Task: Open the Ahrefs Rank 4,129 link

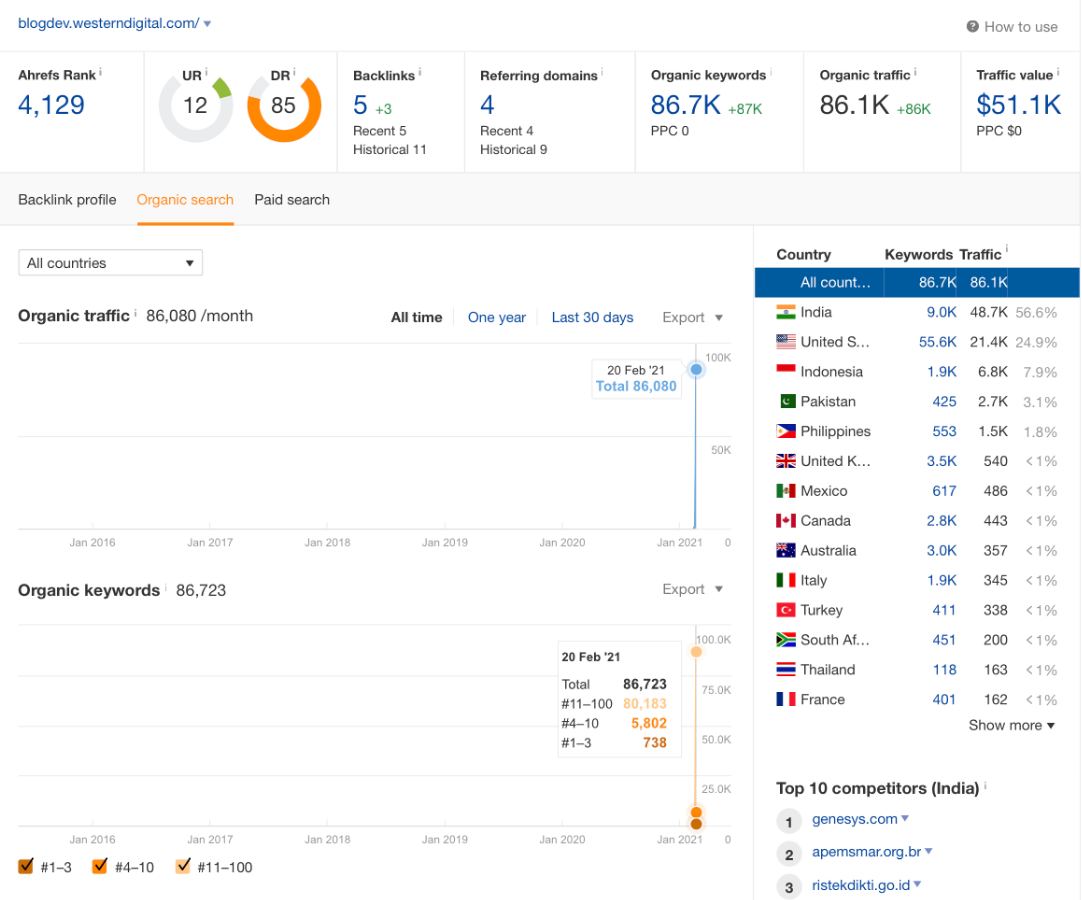Action: (51, 105)
